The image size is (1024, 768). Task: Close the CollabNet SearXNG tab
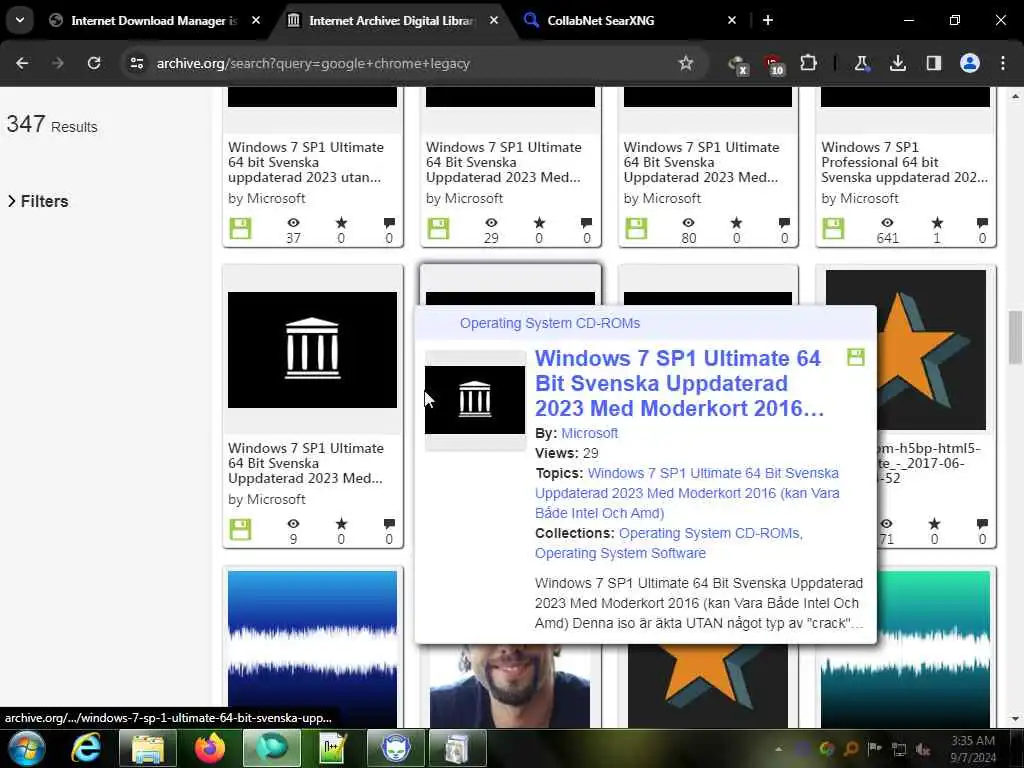pos(732,20)
